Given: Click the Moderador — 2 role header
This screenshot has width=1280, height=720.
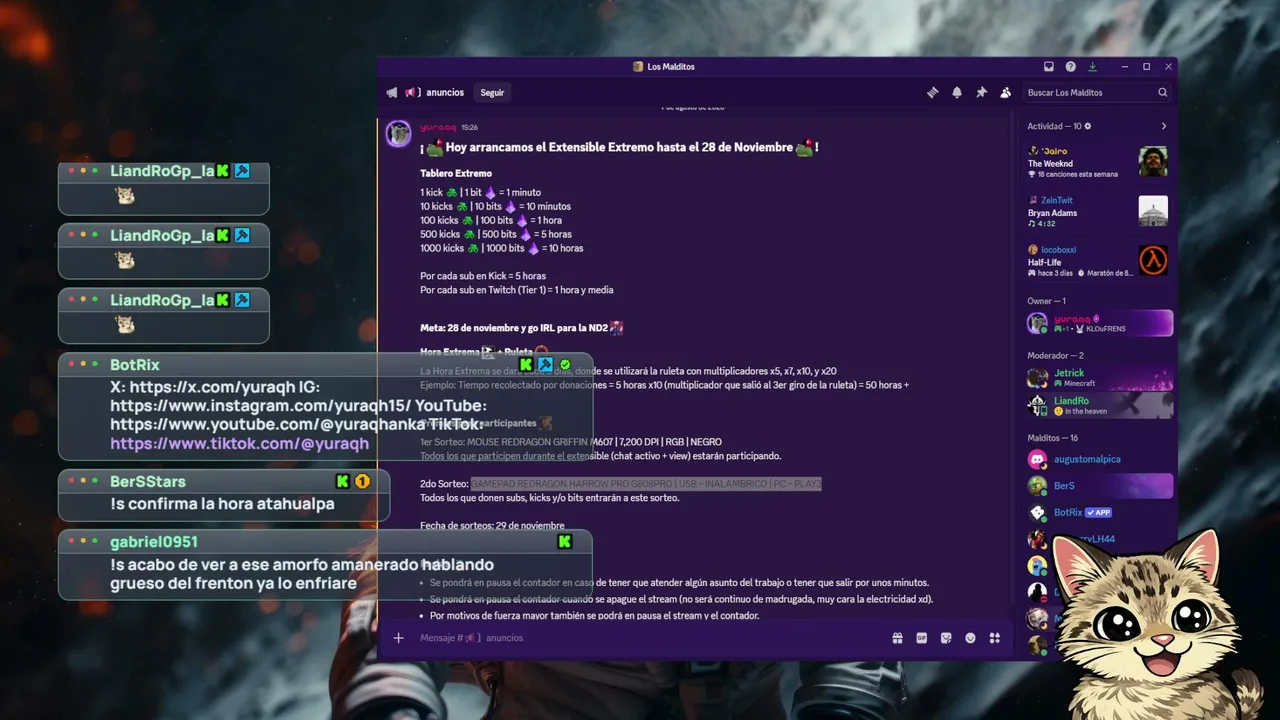Looking at the screenshot, I should point(1056,355).
